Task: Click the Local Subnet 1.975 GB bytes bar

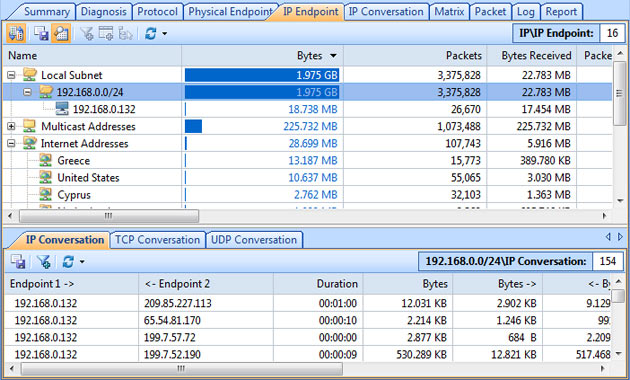Action: 262,75
